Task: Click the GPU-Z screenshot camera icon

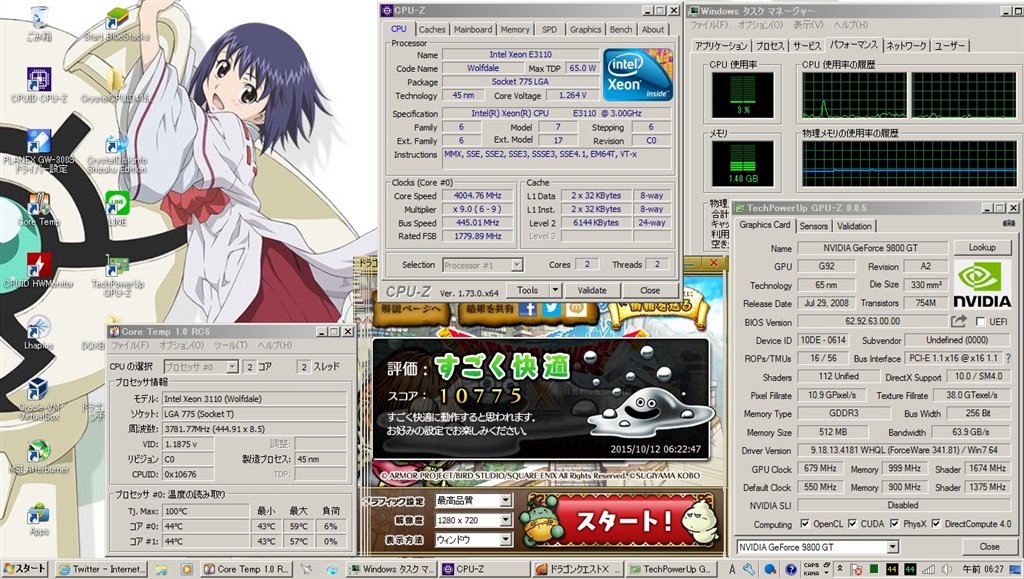Action: point(1008,224)
